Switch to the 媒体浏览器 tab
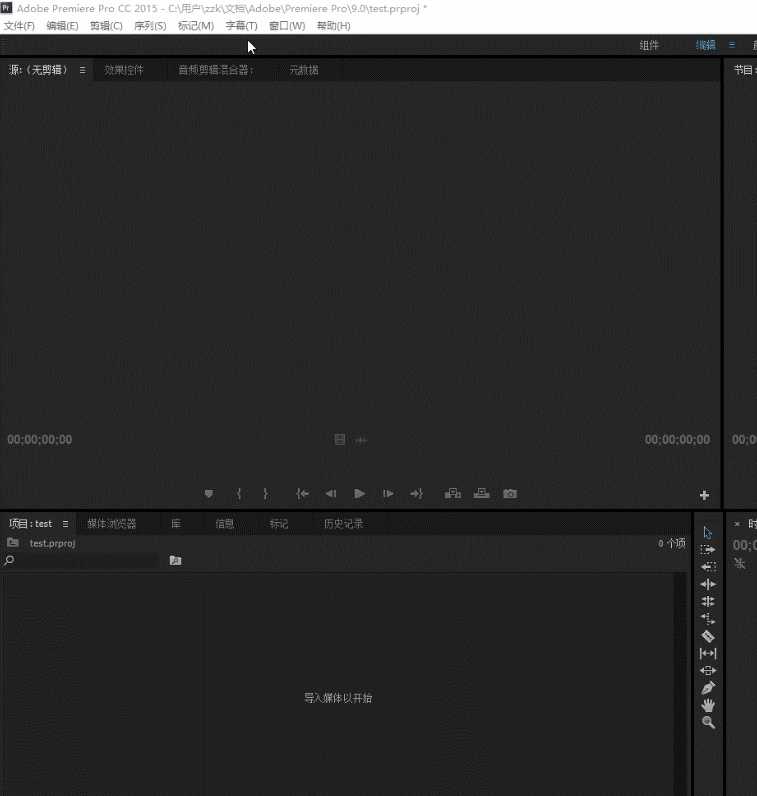The image size is (757, 796). point(112,523)
